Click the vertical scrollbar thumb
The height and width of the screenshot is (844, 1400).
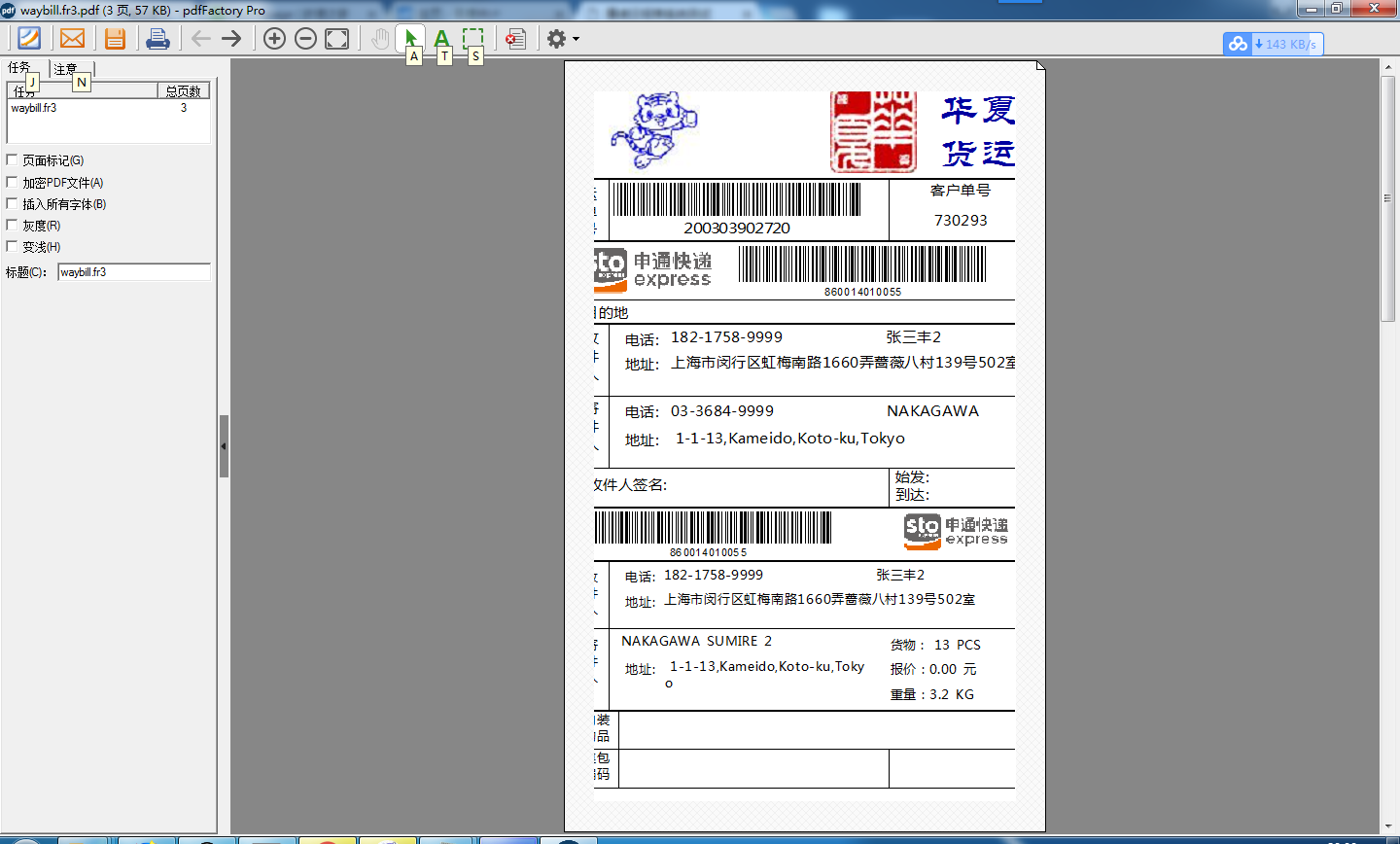point(1387,198)
